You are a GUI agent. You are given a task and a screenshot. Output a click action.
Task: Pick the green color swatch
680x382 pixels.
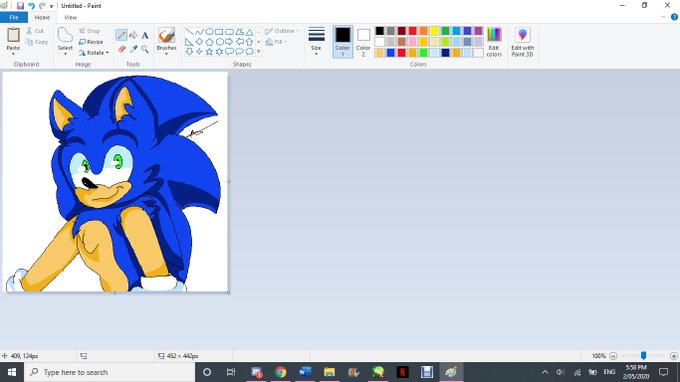[x=445, y=31]
